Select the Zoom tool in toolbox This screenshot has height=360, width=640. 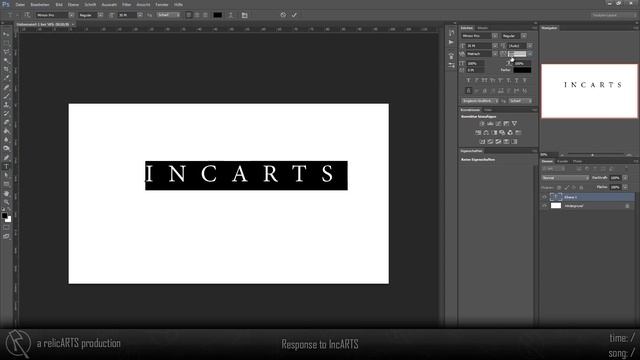pos(6,202)
